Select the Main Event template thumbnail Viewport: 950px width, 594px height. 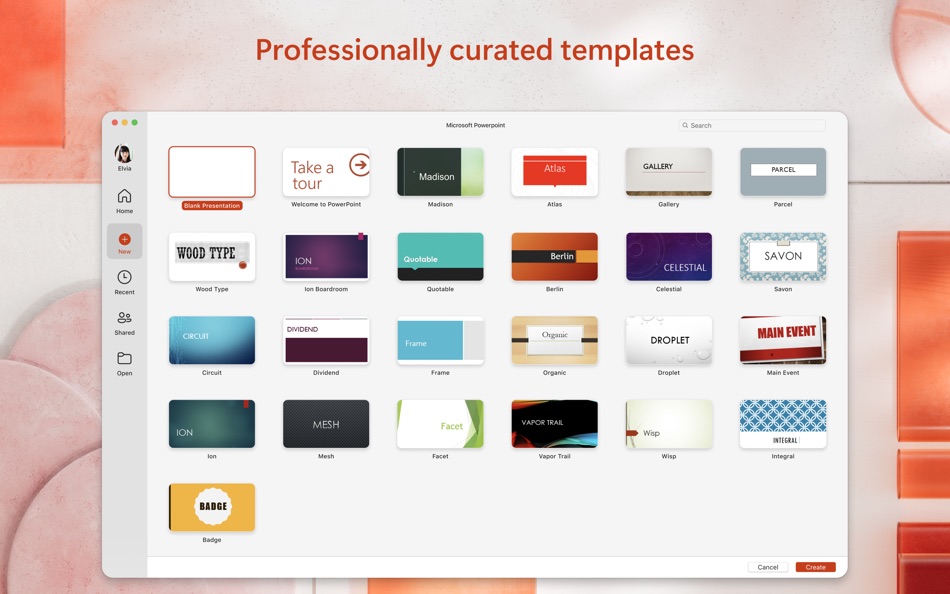pos(783,340)
